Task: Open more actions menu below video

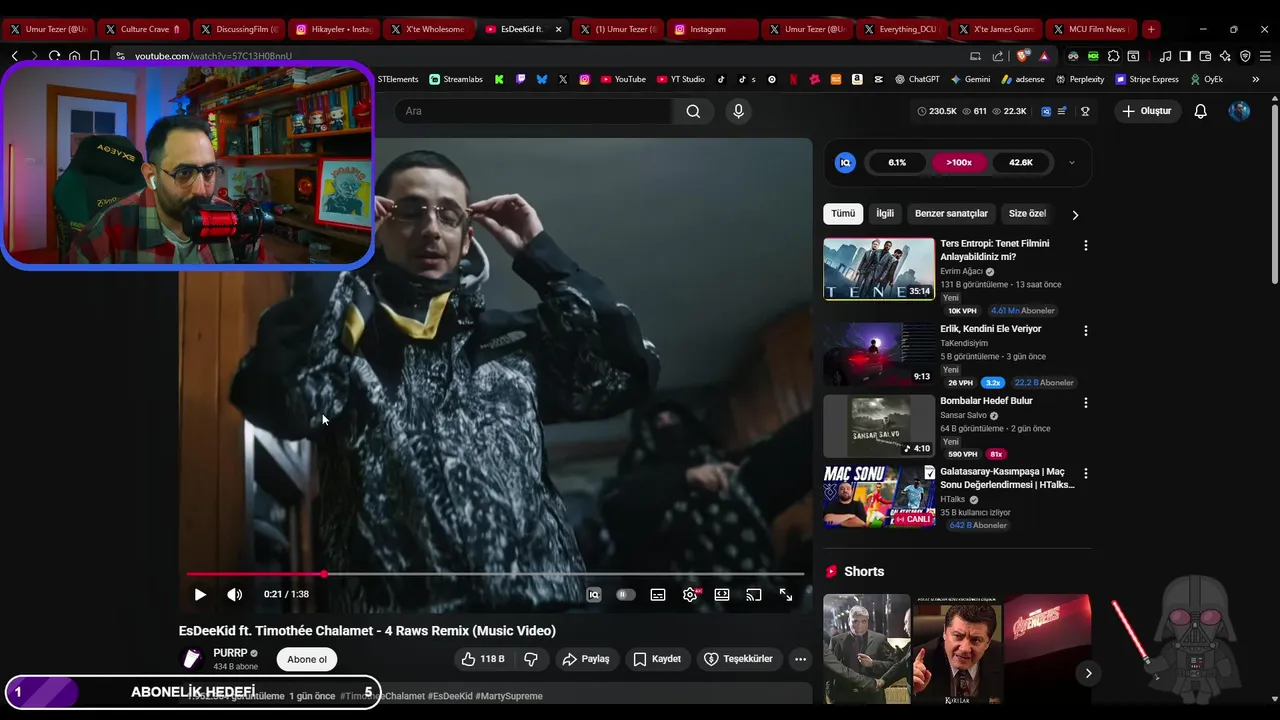Action: pyautogui.click(x=800, y=659)
